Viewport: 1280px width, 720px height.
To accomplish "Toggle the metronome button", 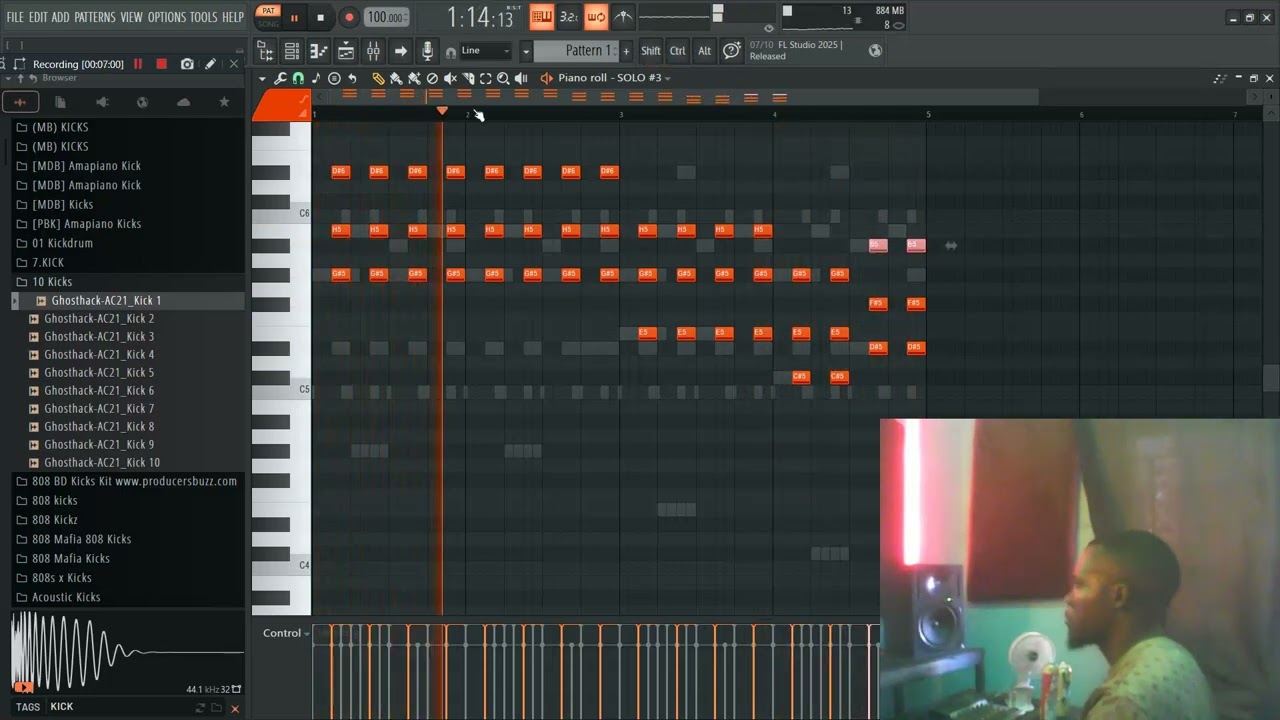I will coord(623,16).
